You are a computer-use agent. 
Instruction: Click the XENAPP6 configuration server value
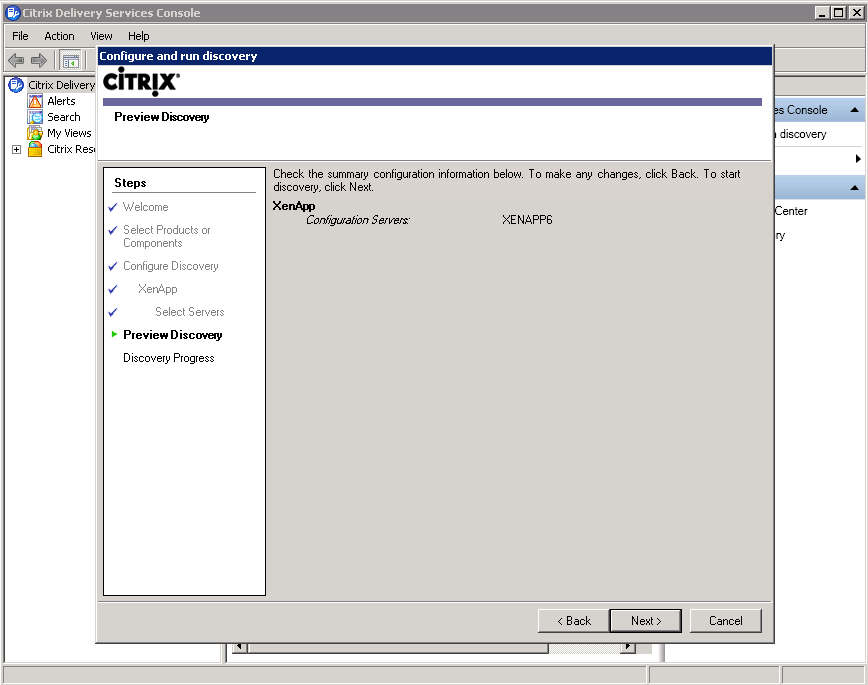[x=527, y=220]
